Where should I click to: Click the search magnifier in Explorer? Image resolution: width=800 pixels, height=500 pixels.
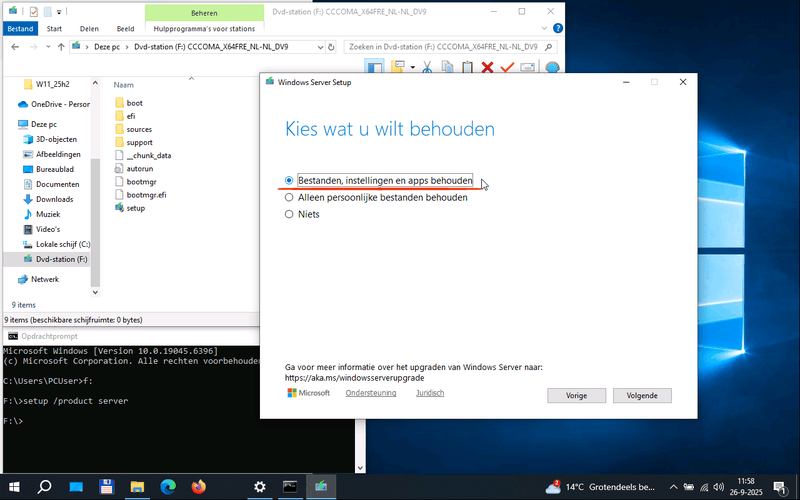(x=548, y=47)
